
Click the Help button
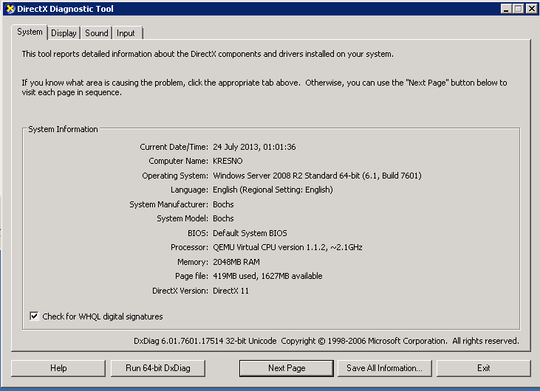59,368
